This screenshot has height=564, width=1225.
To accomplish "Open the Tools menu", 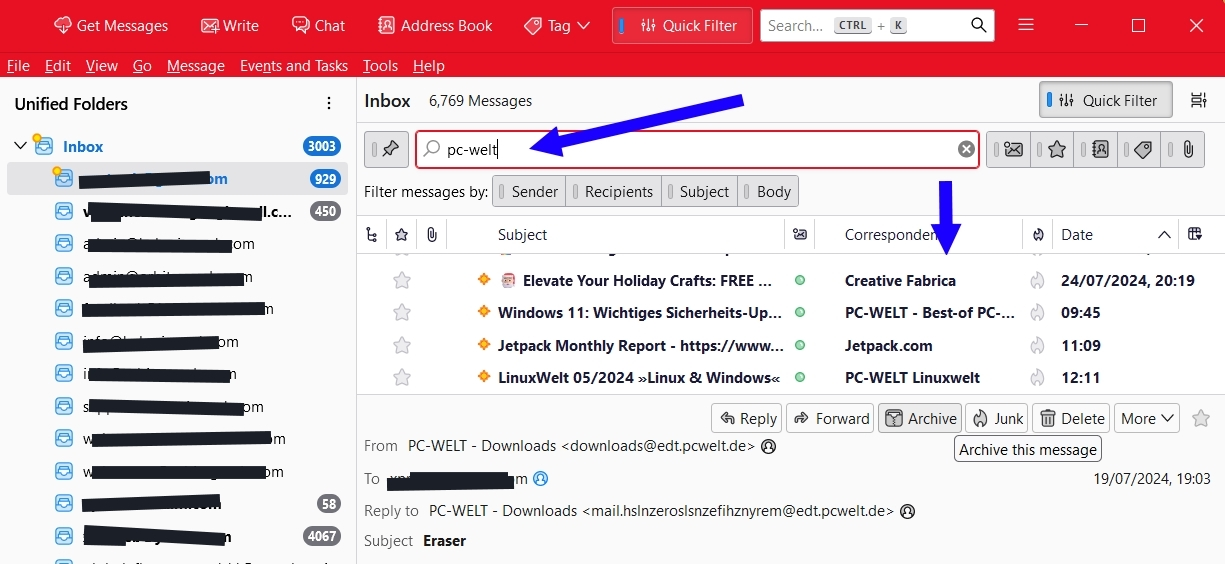I will [380, 66].
